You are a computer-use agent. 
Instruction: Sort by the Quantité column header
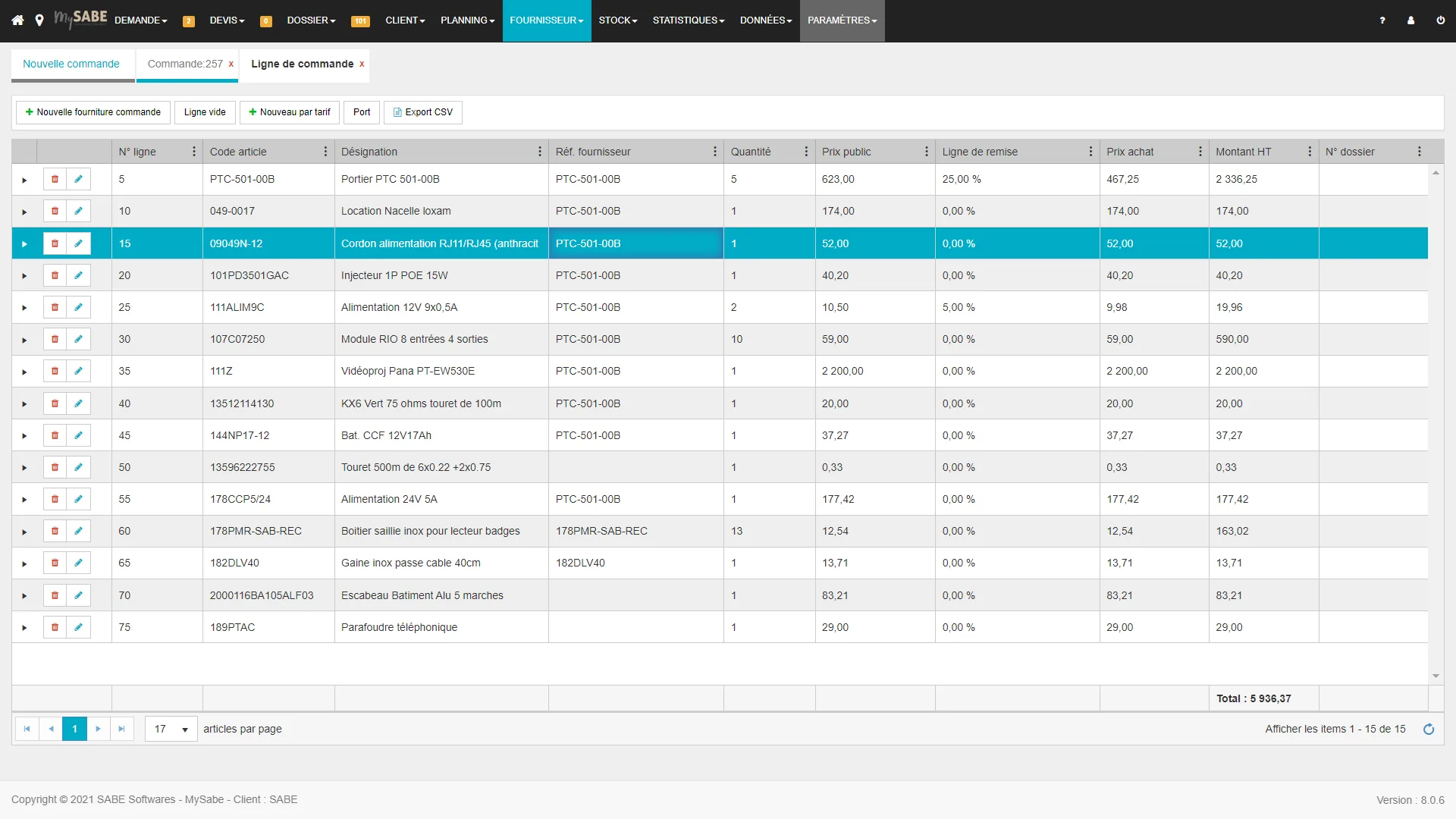(751, 152)
